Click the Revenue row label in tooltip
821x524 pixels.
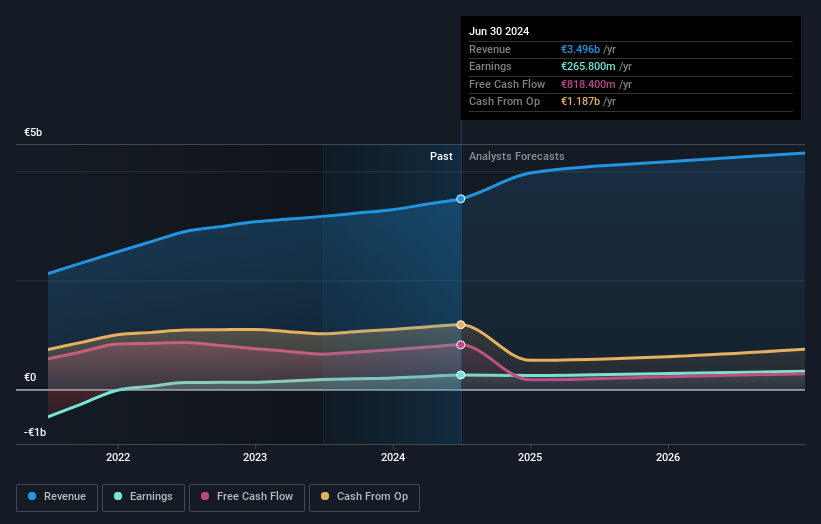pos(490,49)
